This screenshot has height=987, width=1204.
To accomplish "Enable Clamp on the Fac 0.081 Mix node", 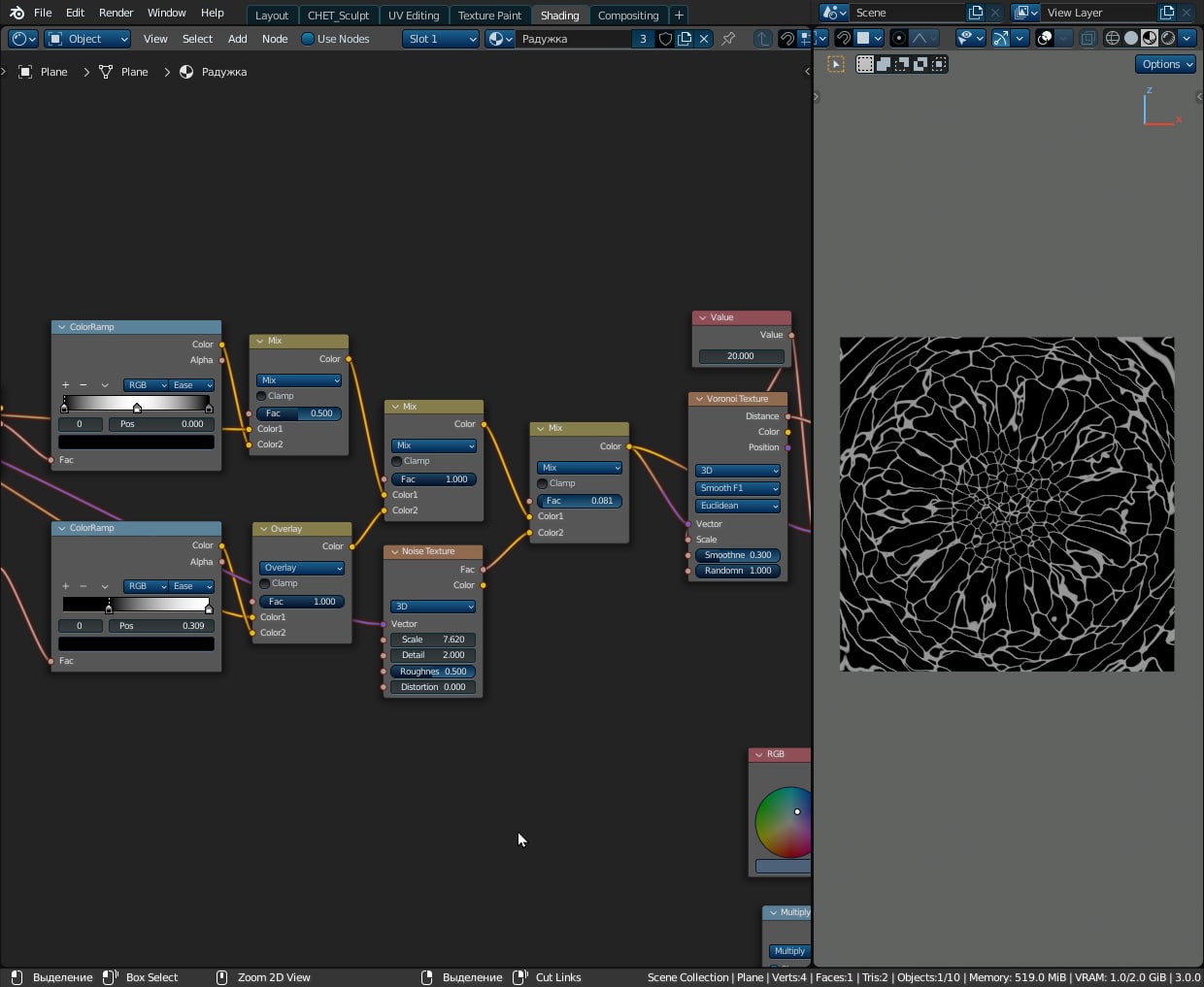I will [543, 483].
